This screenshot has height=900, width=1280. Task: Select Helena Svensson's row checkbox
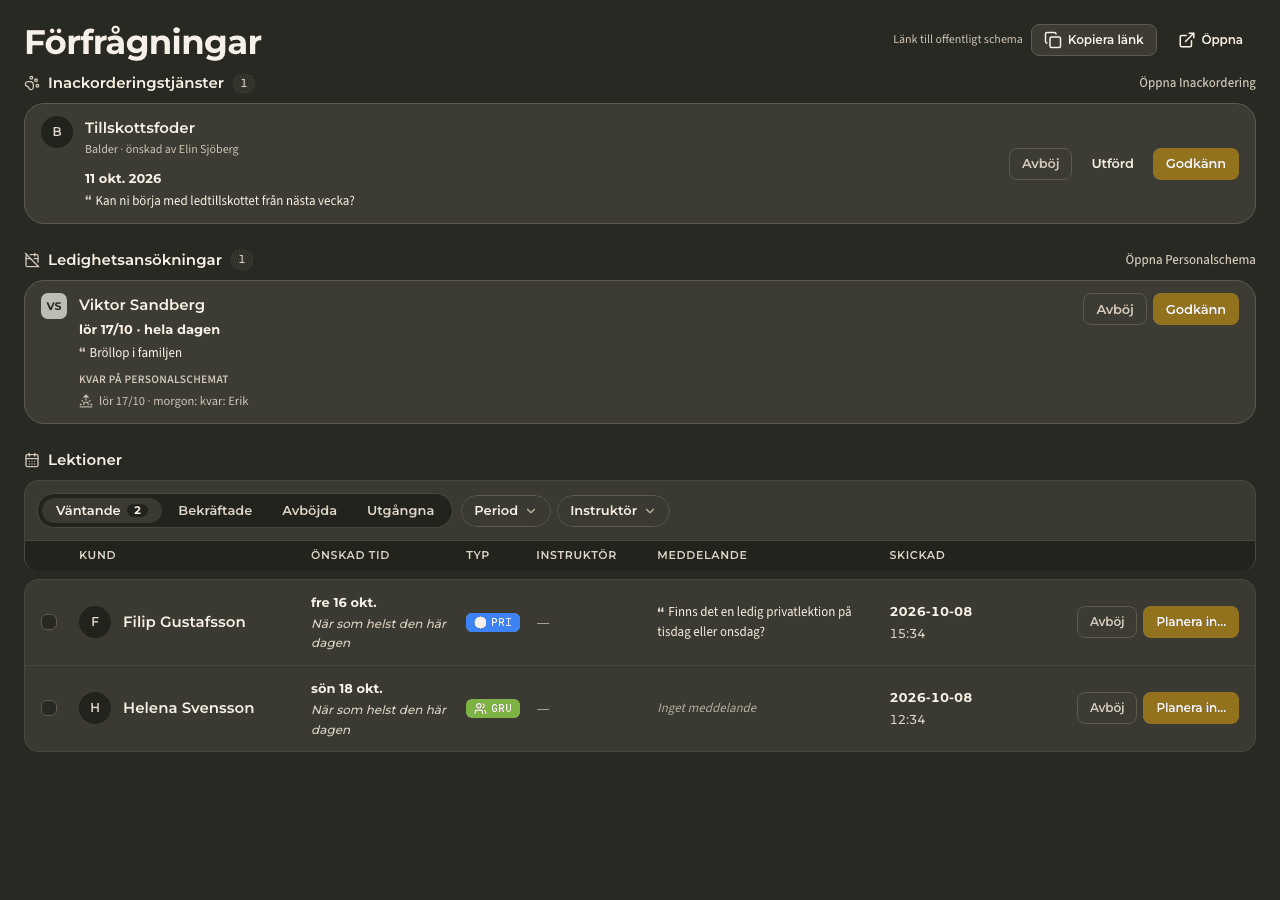click(49, 708)
